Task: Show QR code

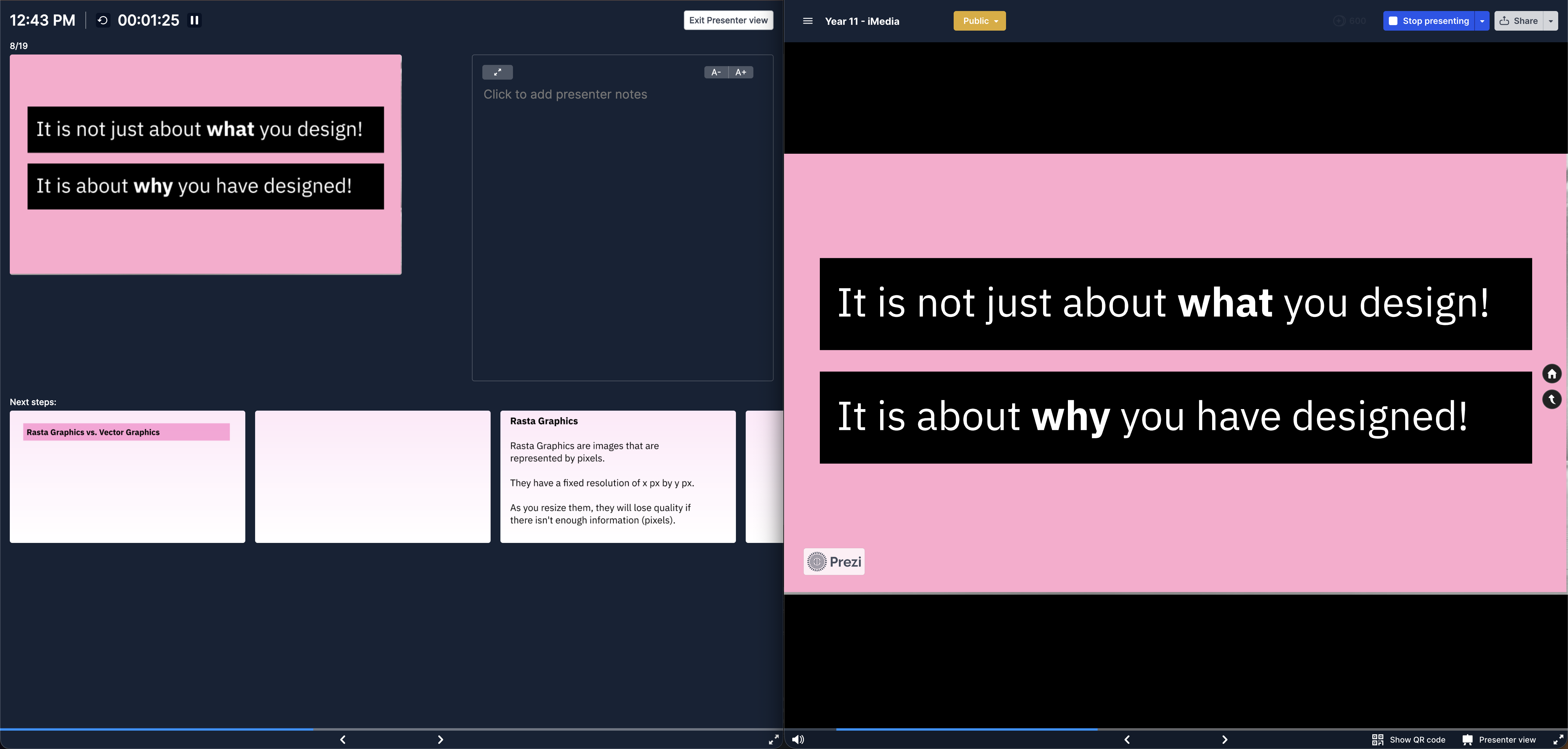Action: (x=1408, y=740)
